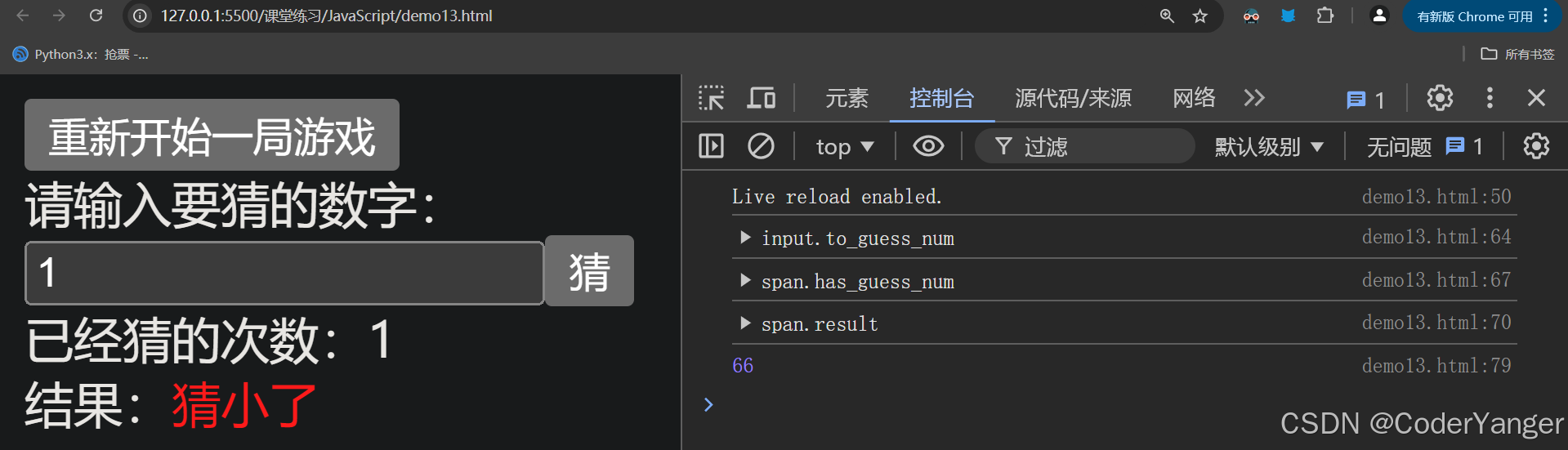The width and height of the screenshot is (1568, 450).
Task: Reload the page in Chrome
Action: (96, 16)
